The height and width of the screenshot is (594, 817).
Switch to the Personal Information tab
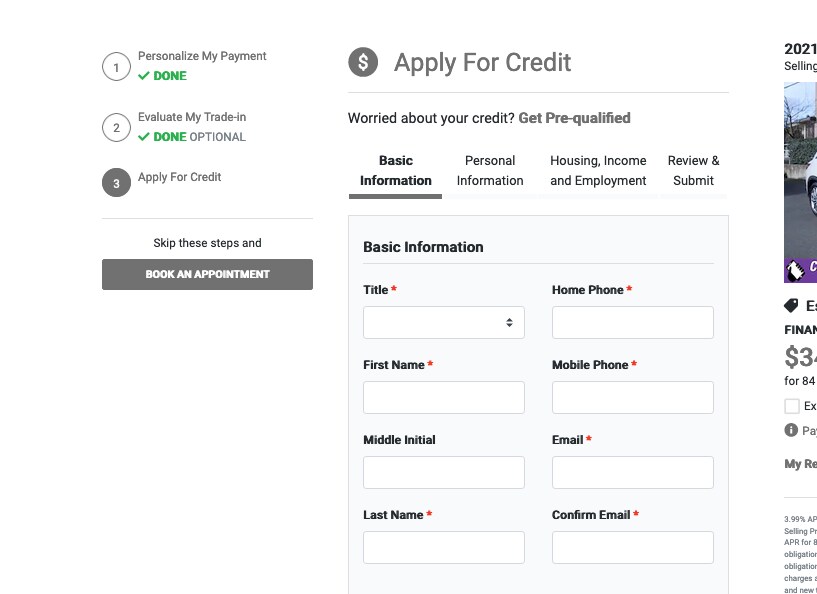[x=490, y=170]
